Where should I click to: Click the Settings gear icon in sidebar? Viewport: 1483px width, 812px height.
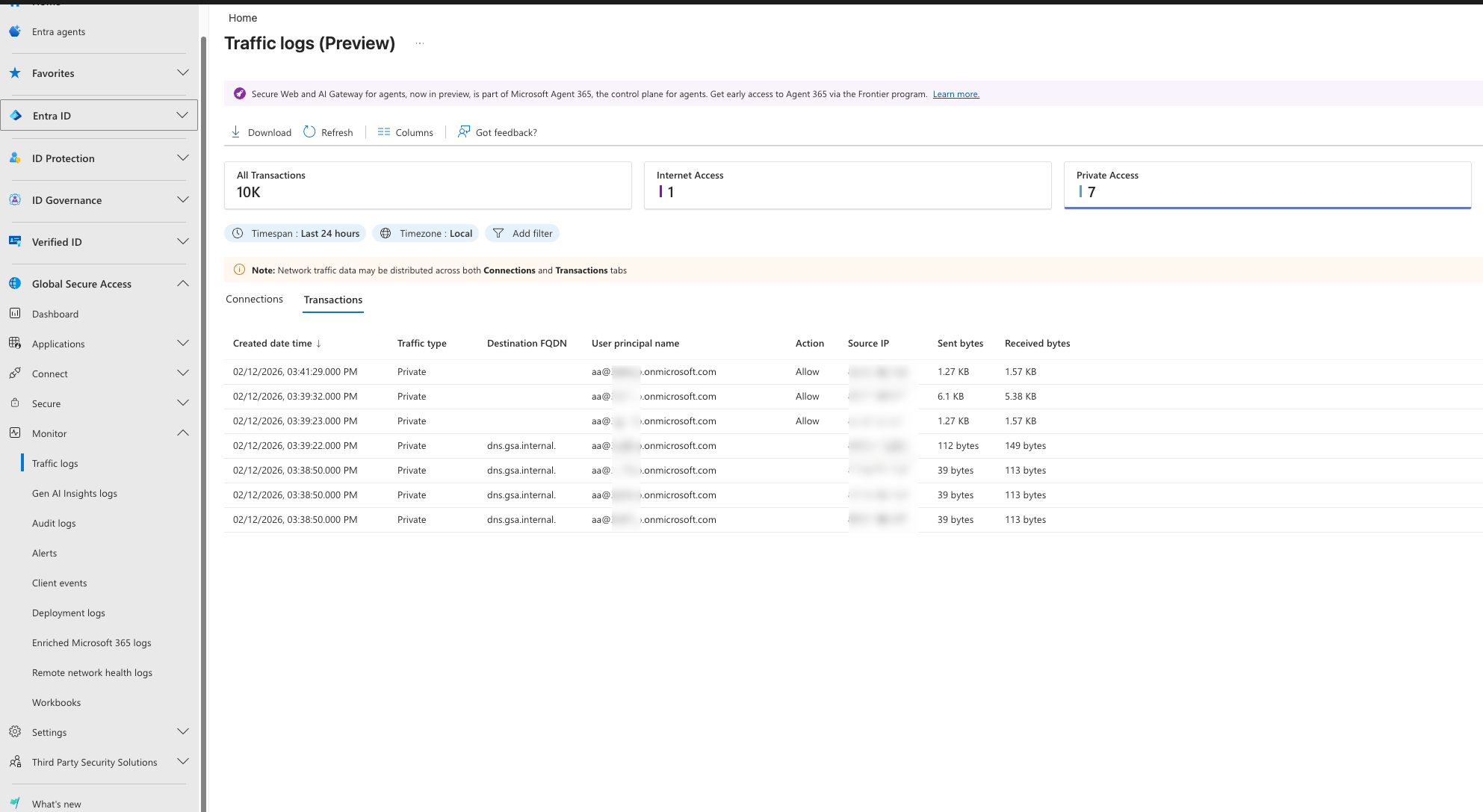15,732
